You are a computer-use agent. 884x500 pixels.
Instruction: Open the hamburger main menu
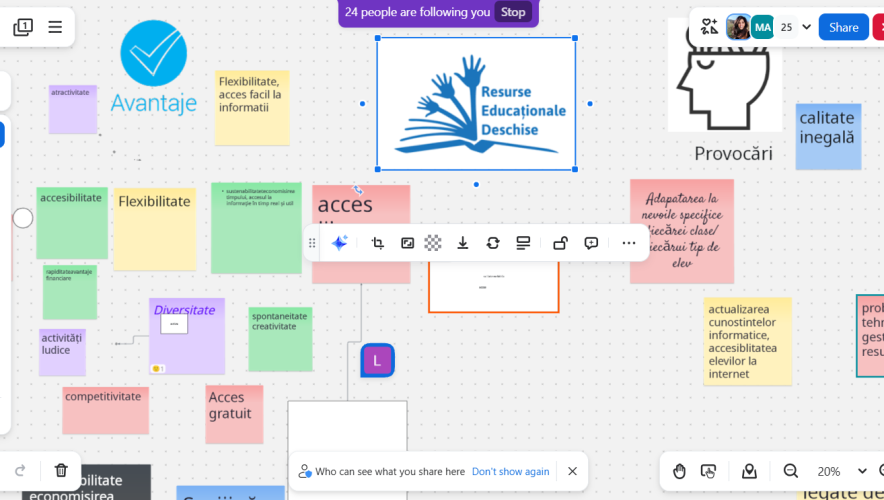pyautogui.click(x=55, y=27)
